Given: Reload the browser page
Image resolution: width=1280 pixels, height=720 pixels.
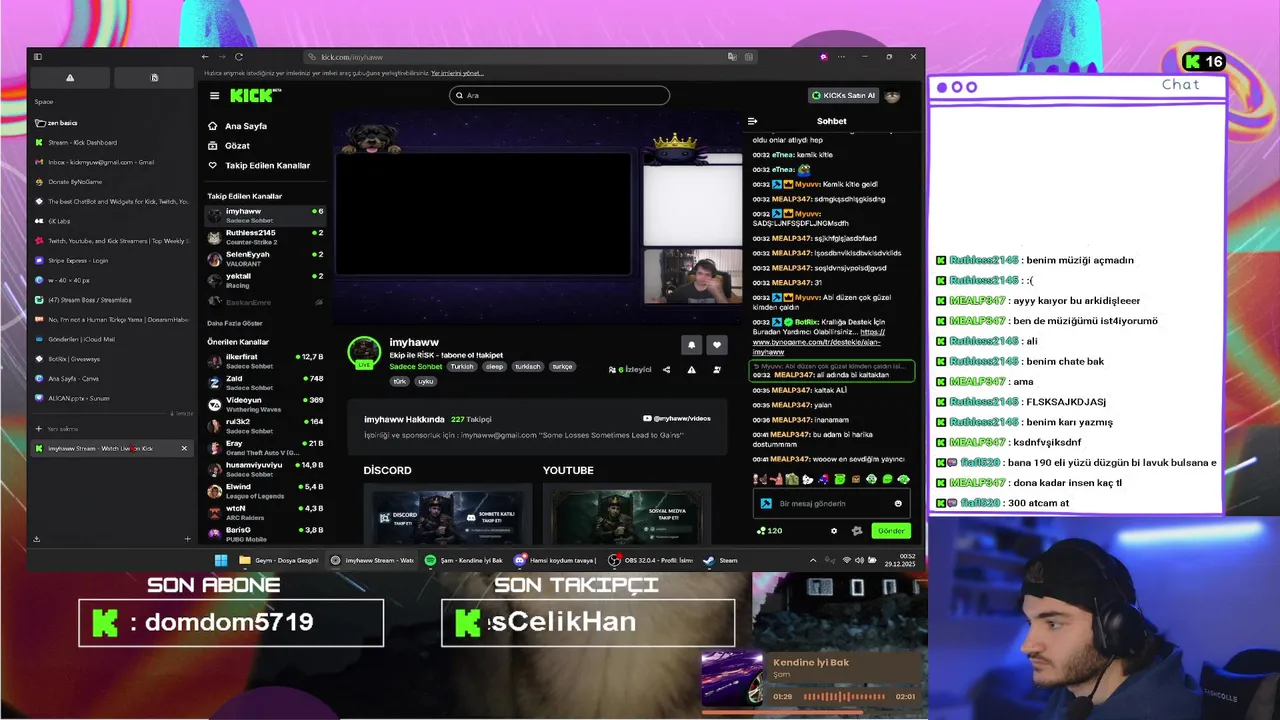Looking at the screenshot, I should point(239,57).
